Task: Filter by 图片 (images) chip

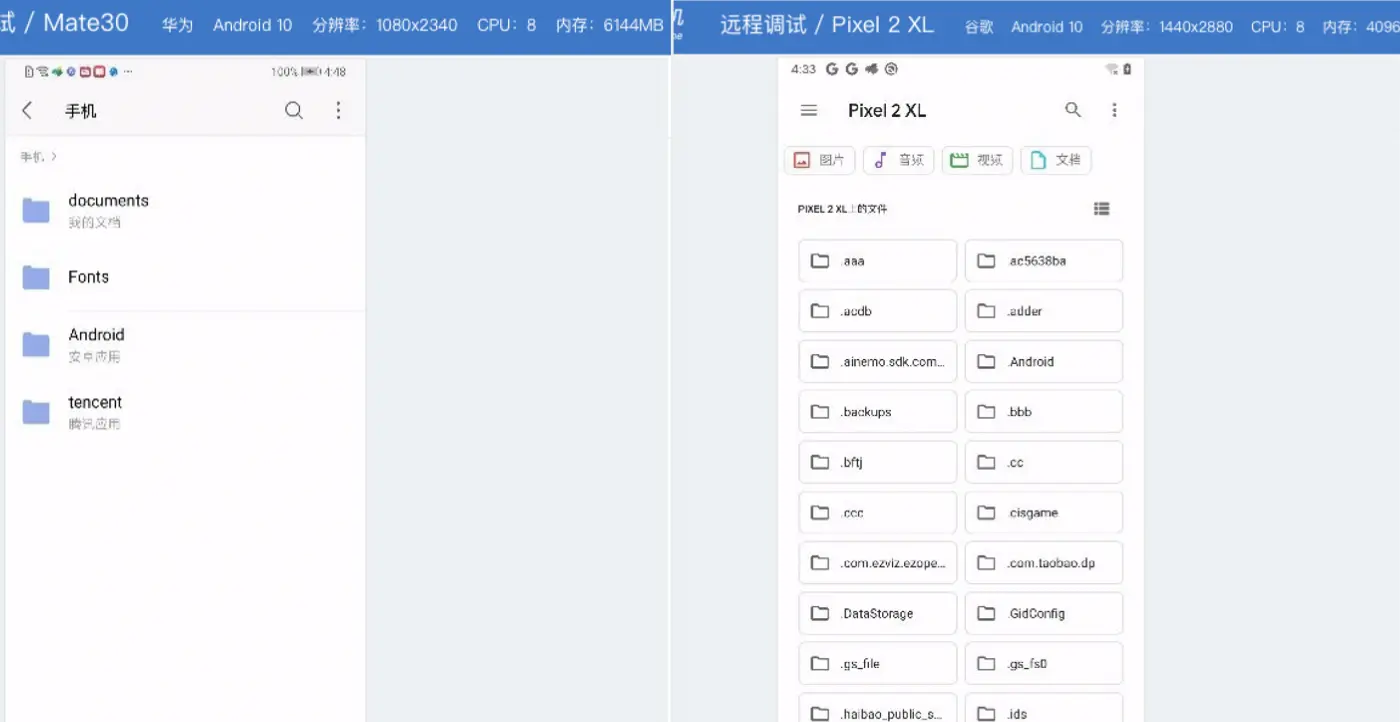Action: [x=820, y=160]
